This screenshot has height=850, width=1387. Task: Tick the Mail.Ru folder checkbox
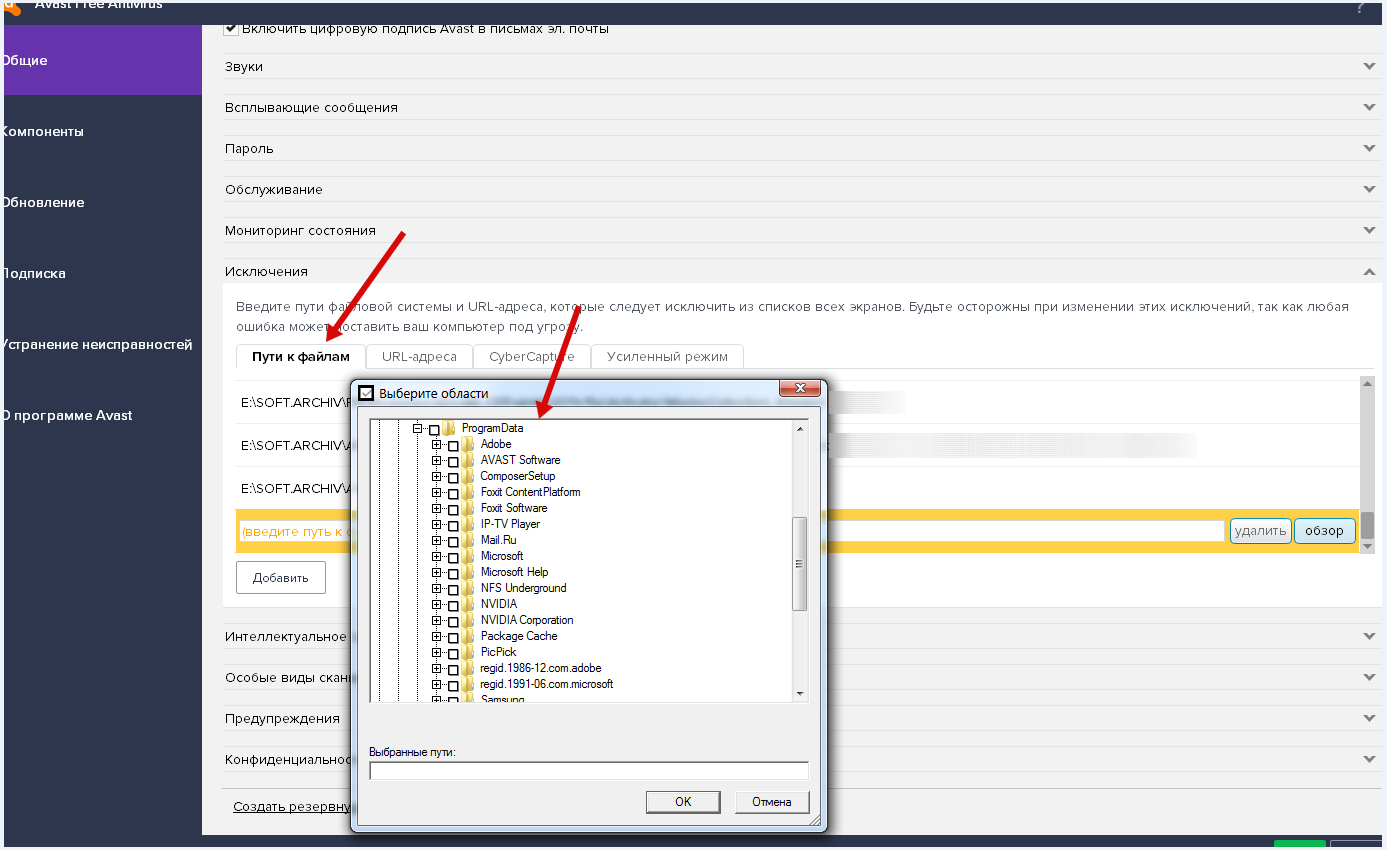coord(453,541)
